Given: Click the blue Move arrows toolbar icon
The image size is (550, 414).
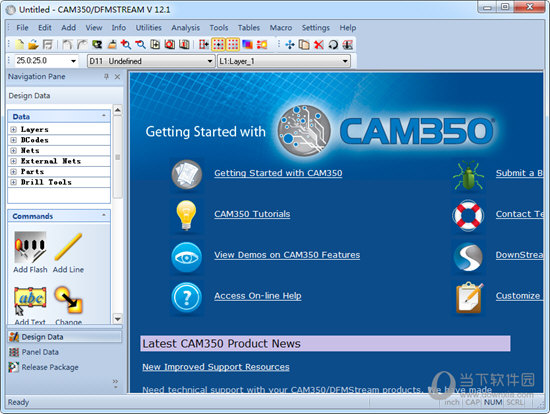Looking at the screenshot, I should click(x=290, y=45).
